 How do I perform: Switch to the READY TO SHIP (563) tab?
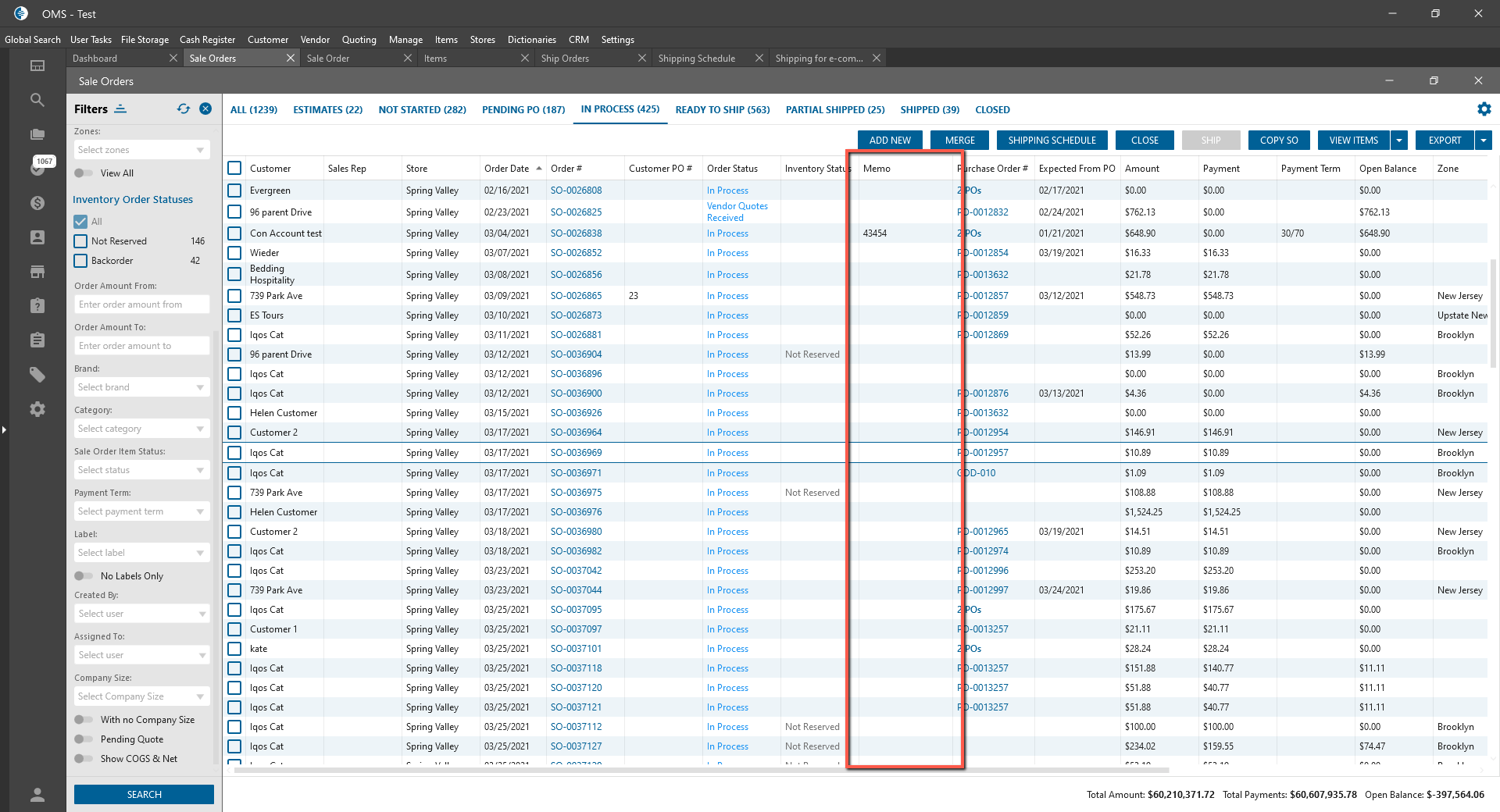722,110
